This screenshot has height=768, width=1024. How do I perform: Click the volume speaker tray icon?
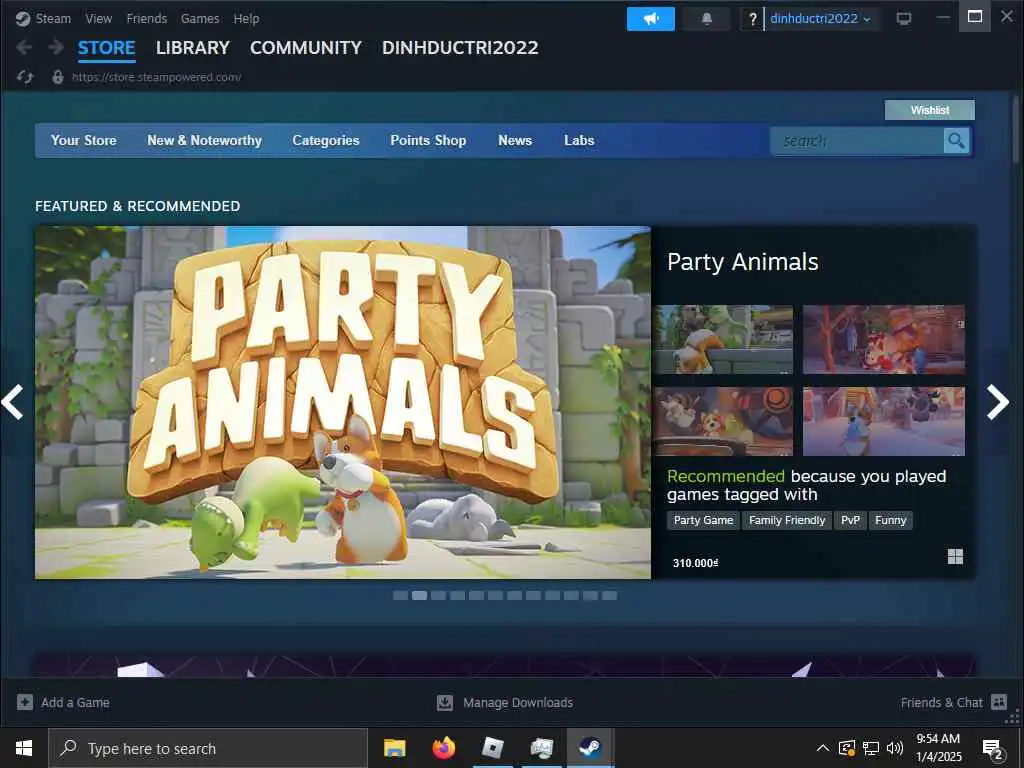pyautogui.click(x=895, y=748)
